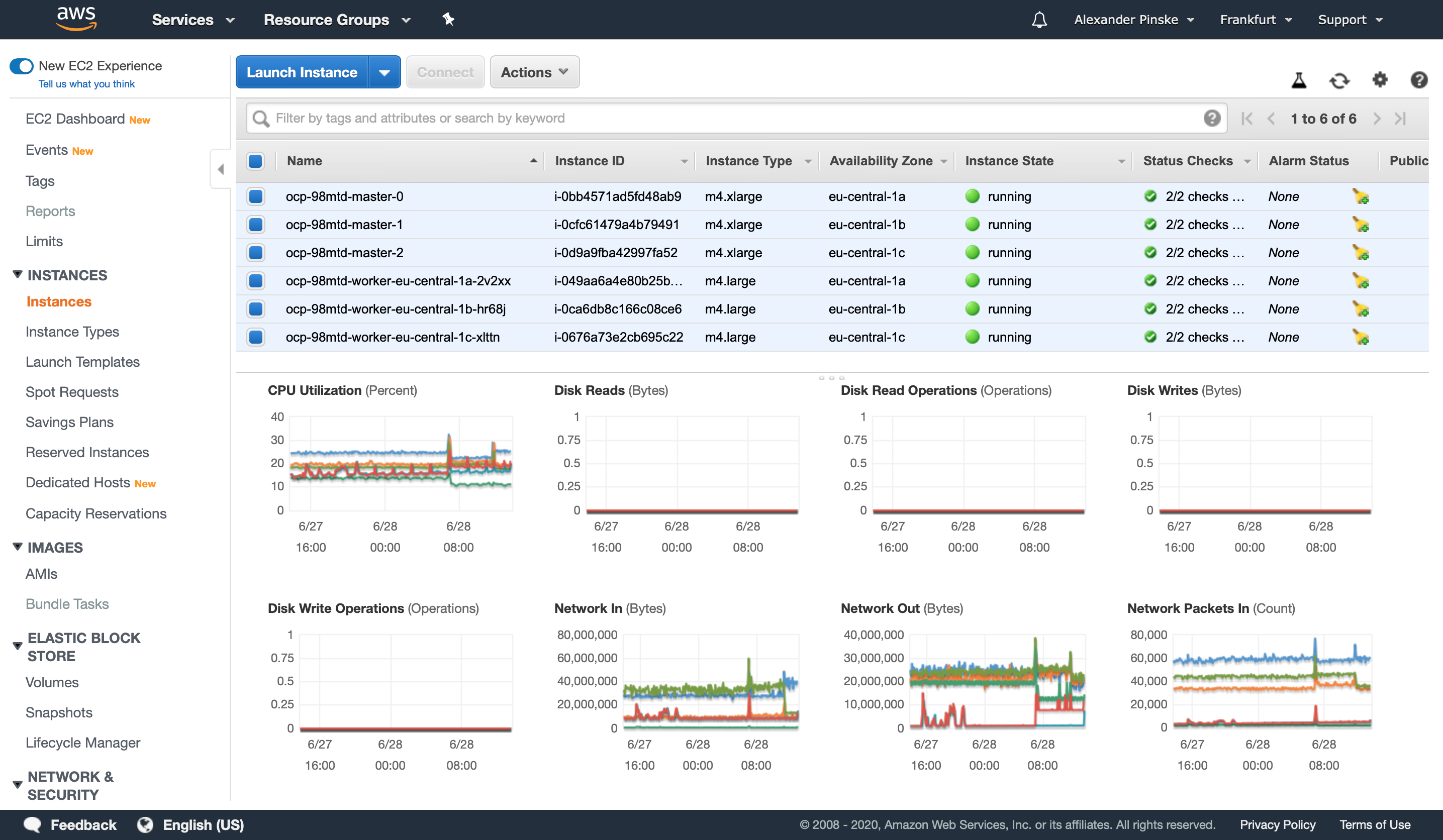The height and width of the screenshot is (840, 1443).
Task: Open AMIs in sidebar
Action: [41, 573]
